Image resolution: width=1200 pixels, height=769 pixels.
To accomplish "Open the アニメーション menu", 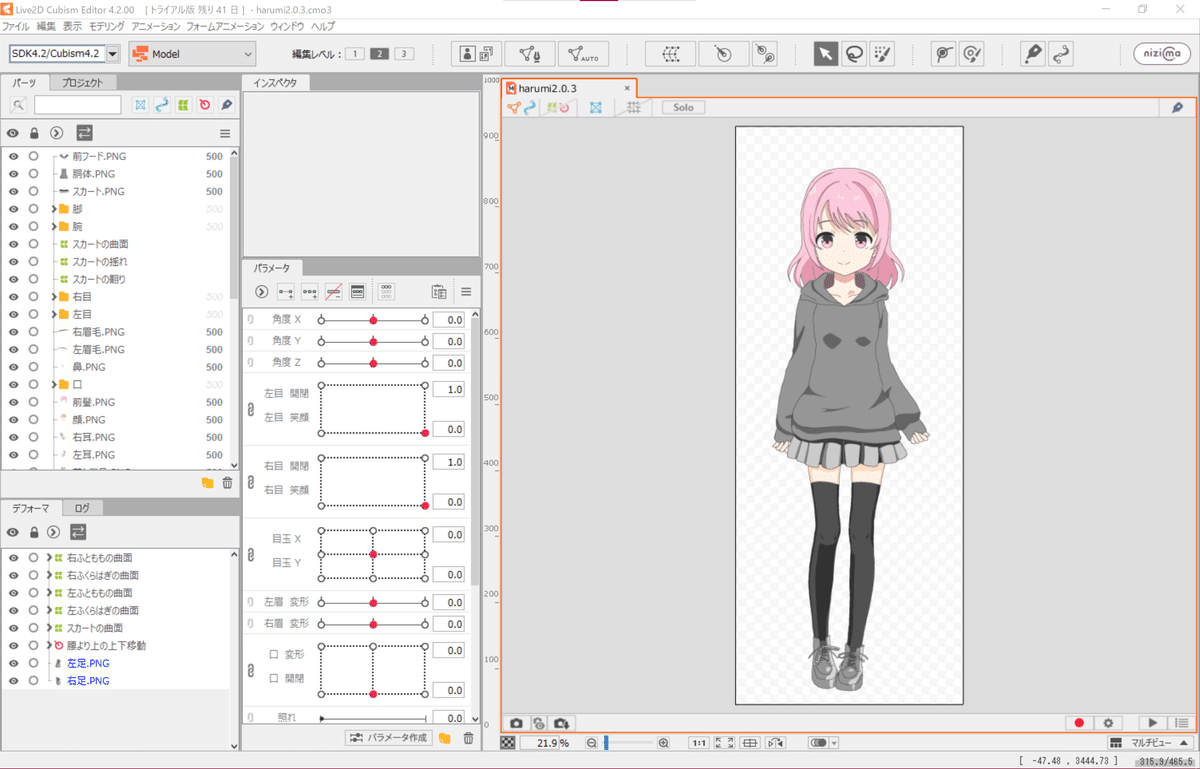I will [156, 26].
